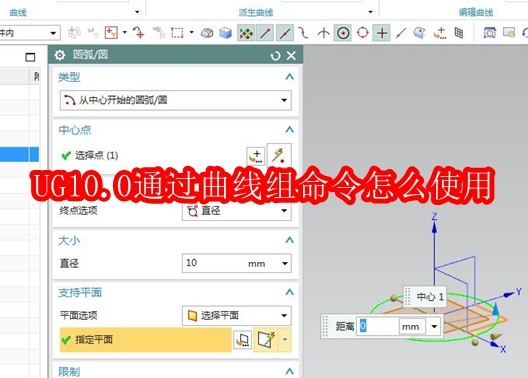Click the Z axis handle of the coordinate system
Screen dimensions: 528x378
(434, 227)
